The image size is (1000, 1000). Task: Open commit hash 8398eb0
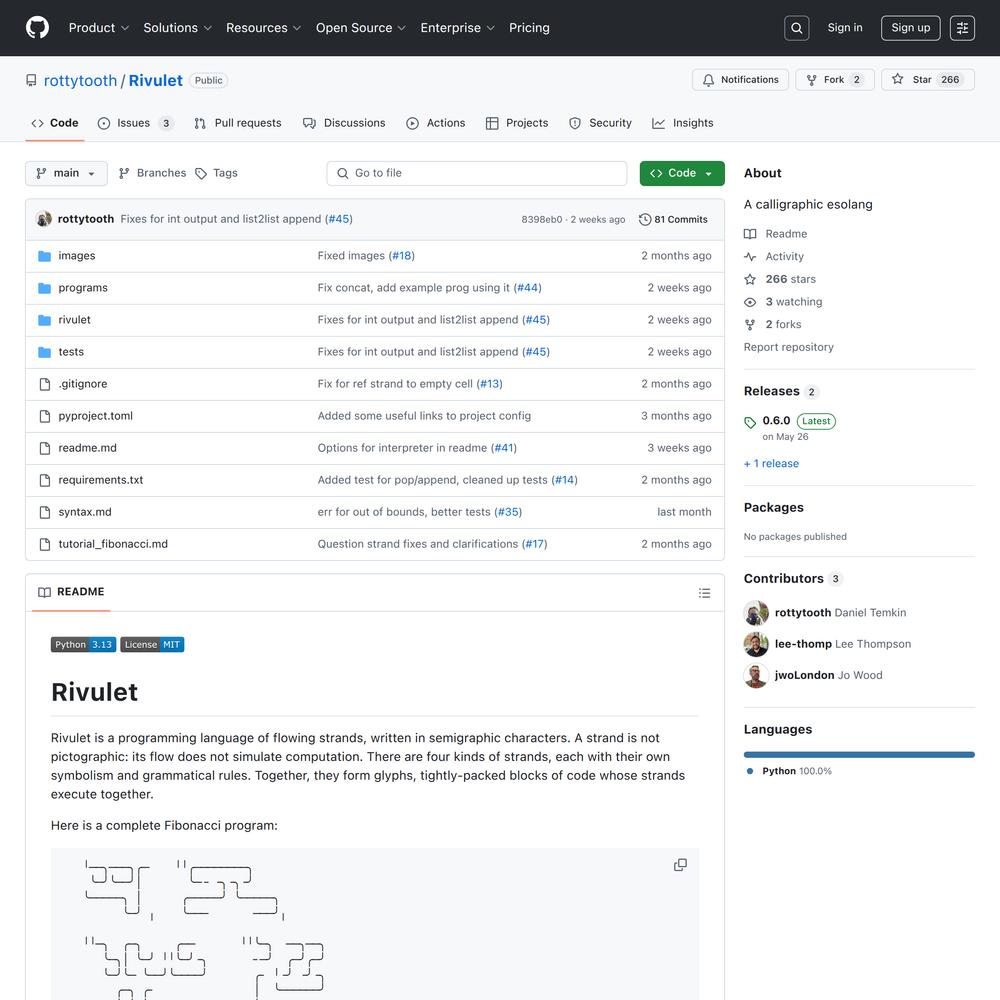tap(541, 219)
